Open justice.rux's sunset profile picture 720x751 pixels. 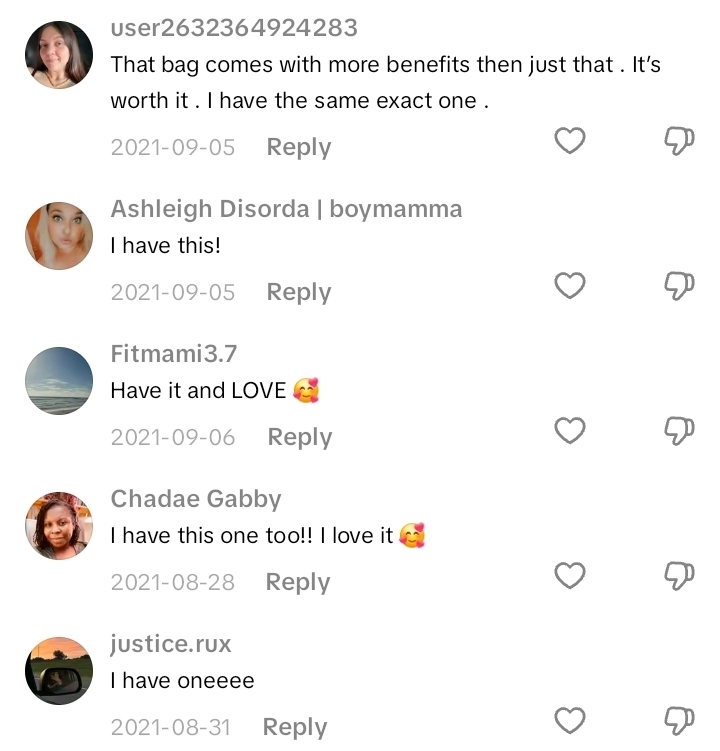(58, 670)
